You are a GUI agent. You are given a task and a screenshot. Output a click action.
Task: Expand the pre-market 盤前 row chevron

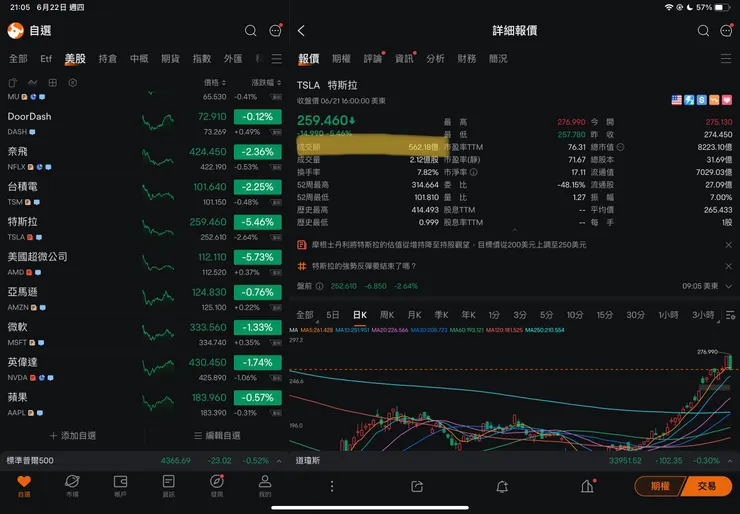(729, 286)
